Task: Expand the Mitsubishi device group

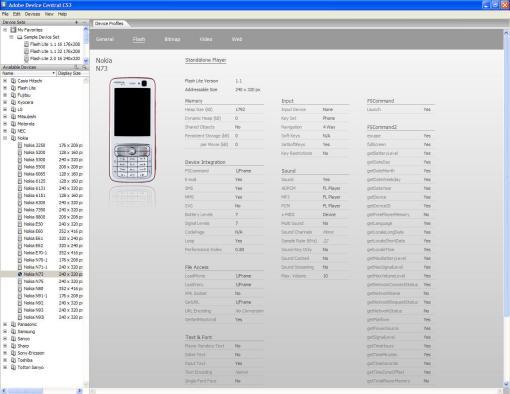Action: 5,117
